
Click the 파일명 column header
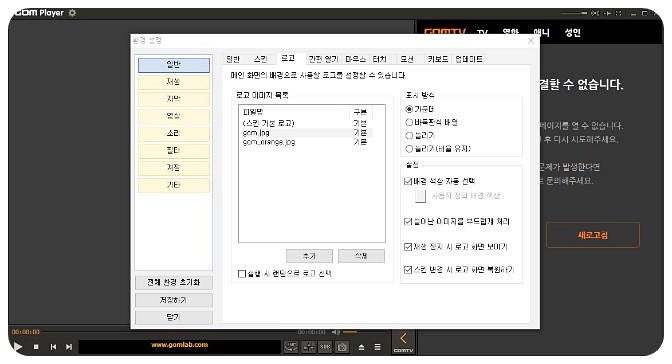click(x=295, y=112)
